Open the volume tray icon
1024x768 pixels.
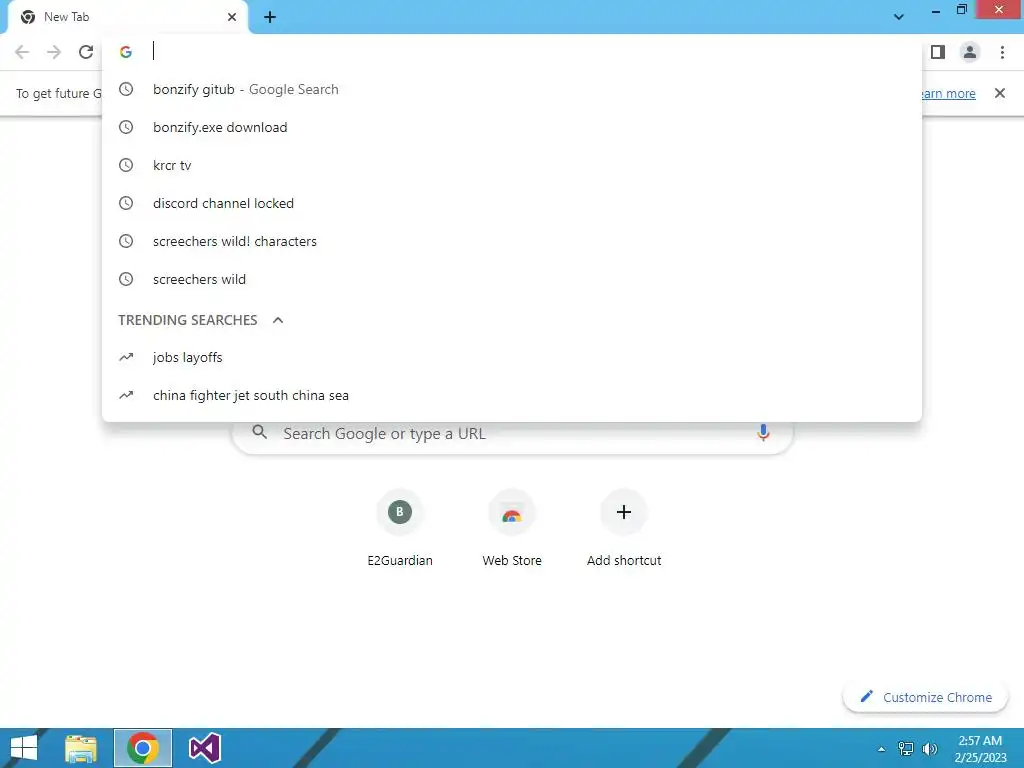[930, 749]
